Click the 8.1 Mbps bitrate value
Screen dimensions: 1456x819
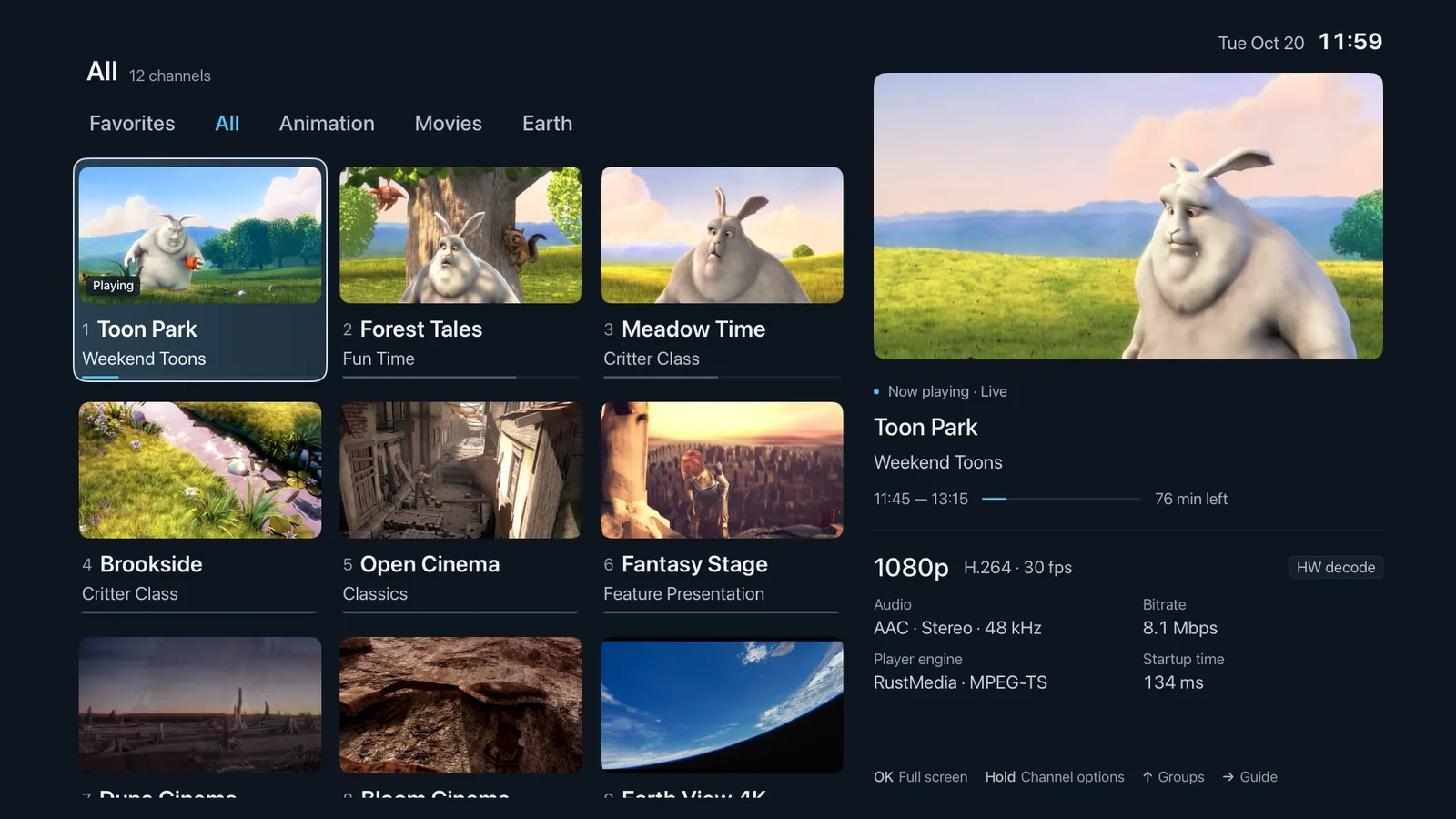1180,628
